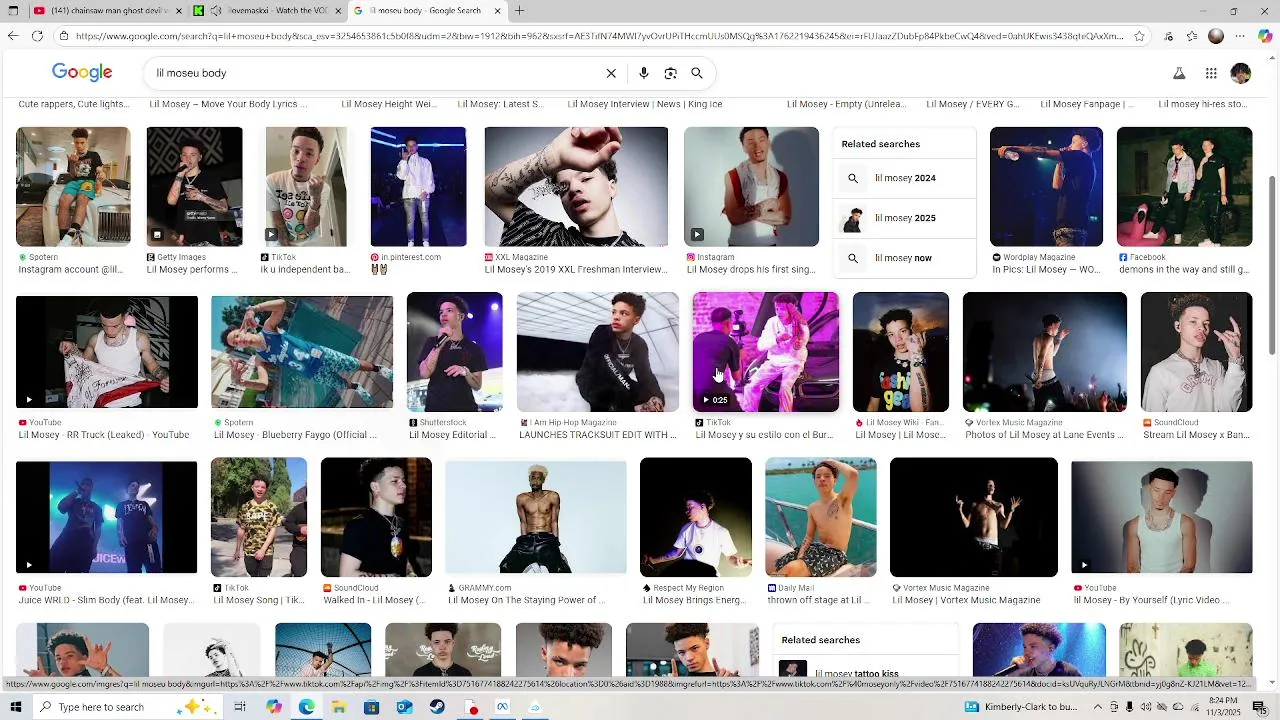Open the GRAMMY.com image thumbnail
The width and height of the screenshot is (1280, 720).
pos(536,517)
